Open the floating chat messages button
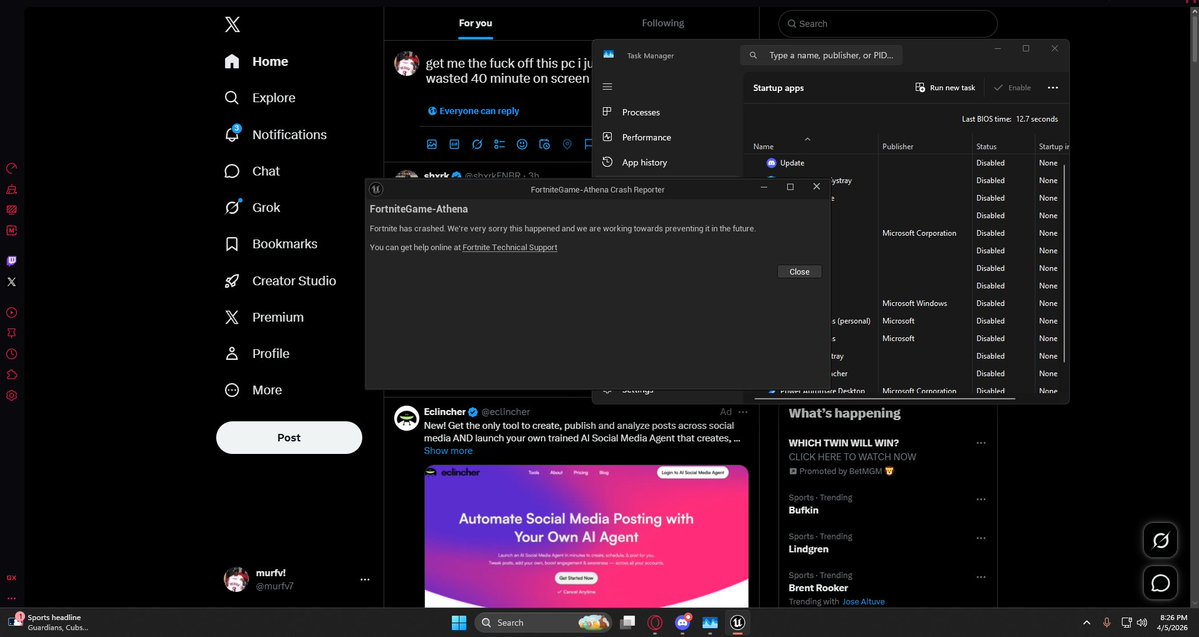The image size is (1199, 637). tap(1160, 583)
